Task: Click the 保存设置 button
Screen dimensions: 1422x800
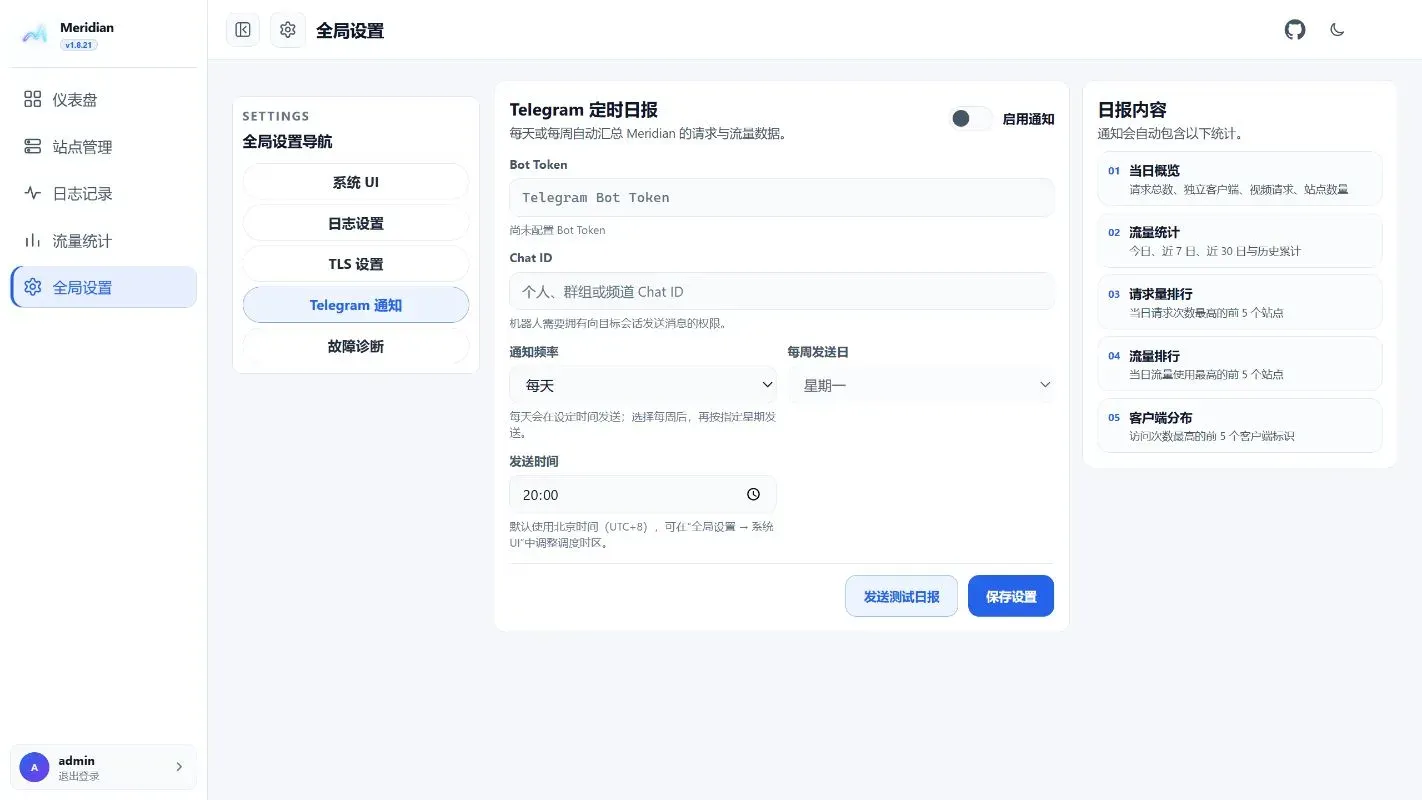Action: click(1011, 596)
